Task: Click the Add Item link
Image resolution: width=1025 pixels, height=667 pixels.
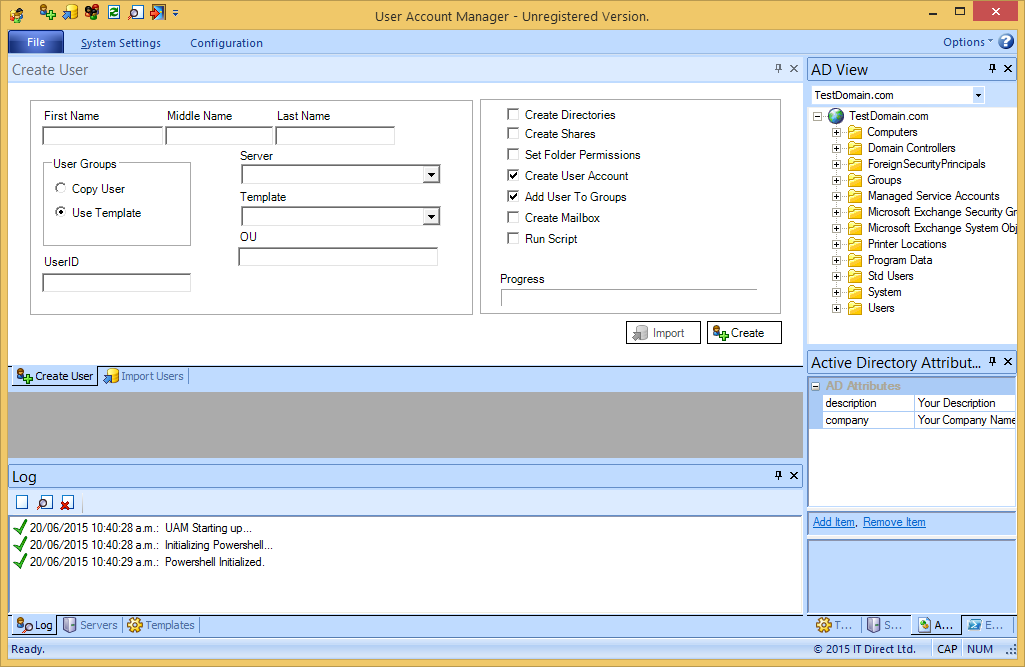Action: pos(834,522)
